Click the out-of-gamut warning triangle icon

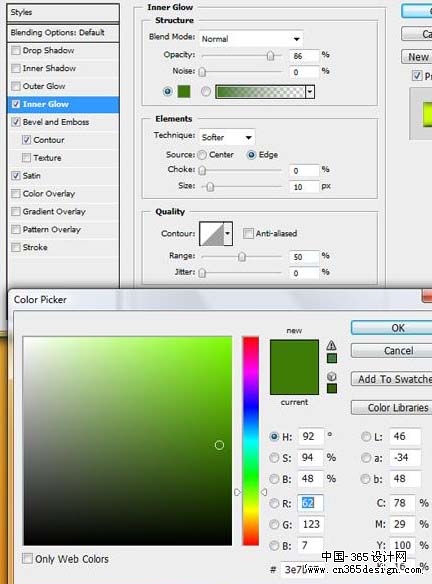[331, 345]
